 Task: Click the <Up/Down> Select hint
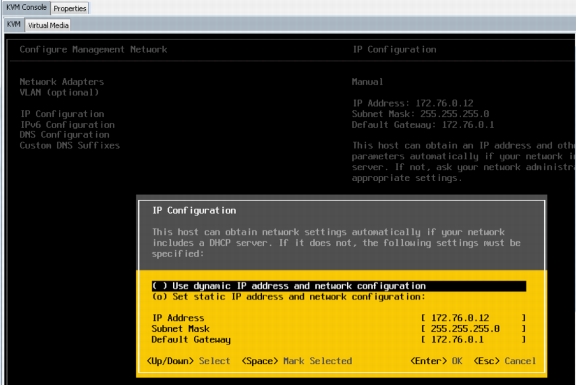coord(188,361)
